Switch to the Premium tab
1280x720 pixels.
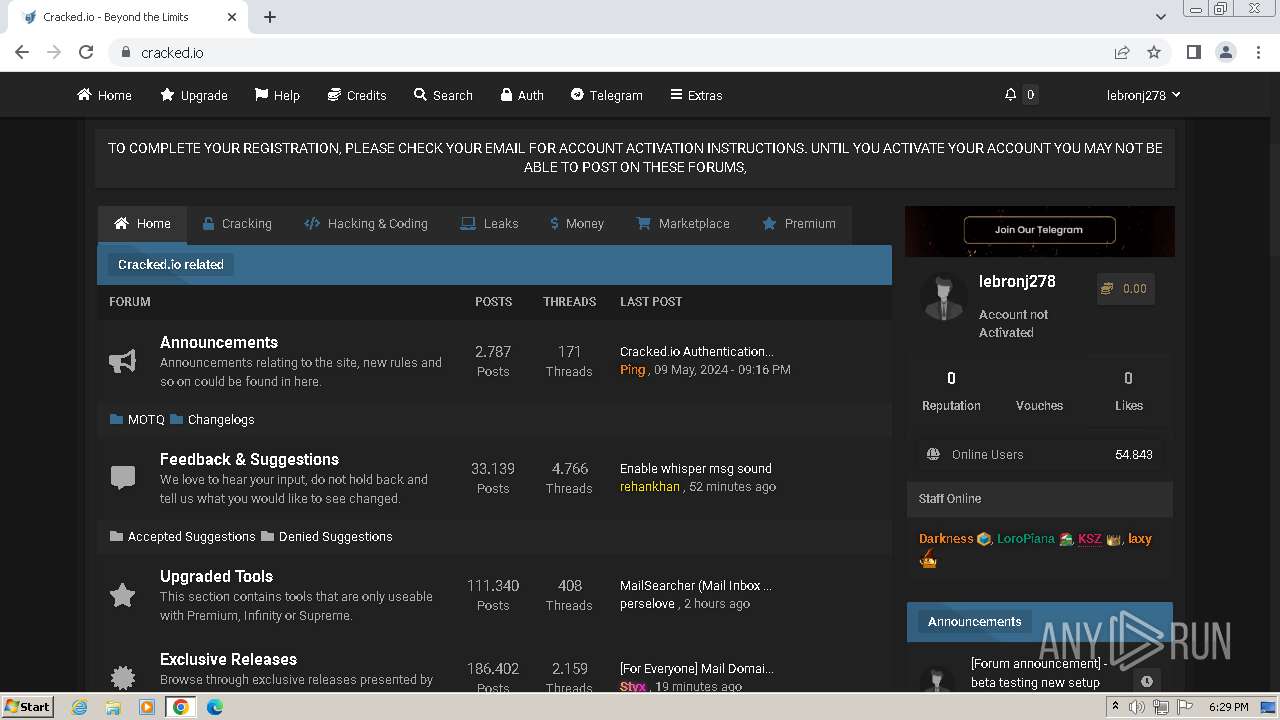(799, 224)
